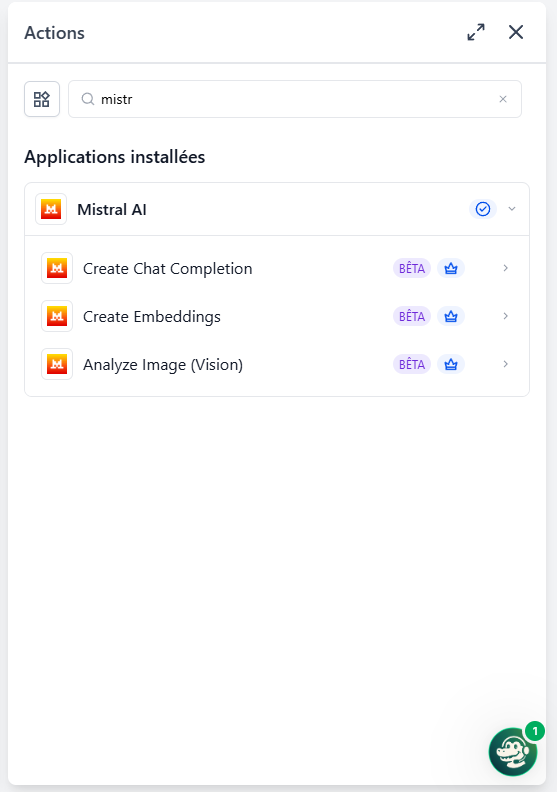Screen dimensions: 557x792
Task: Click the Mistral AI app logo in header
Action: click(x=51, y=209)
